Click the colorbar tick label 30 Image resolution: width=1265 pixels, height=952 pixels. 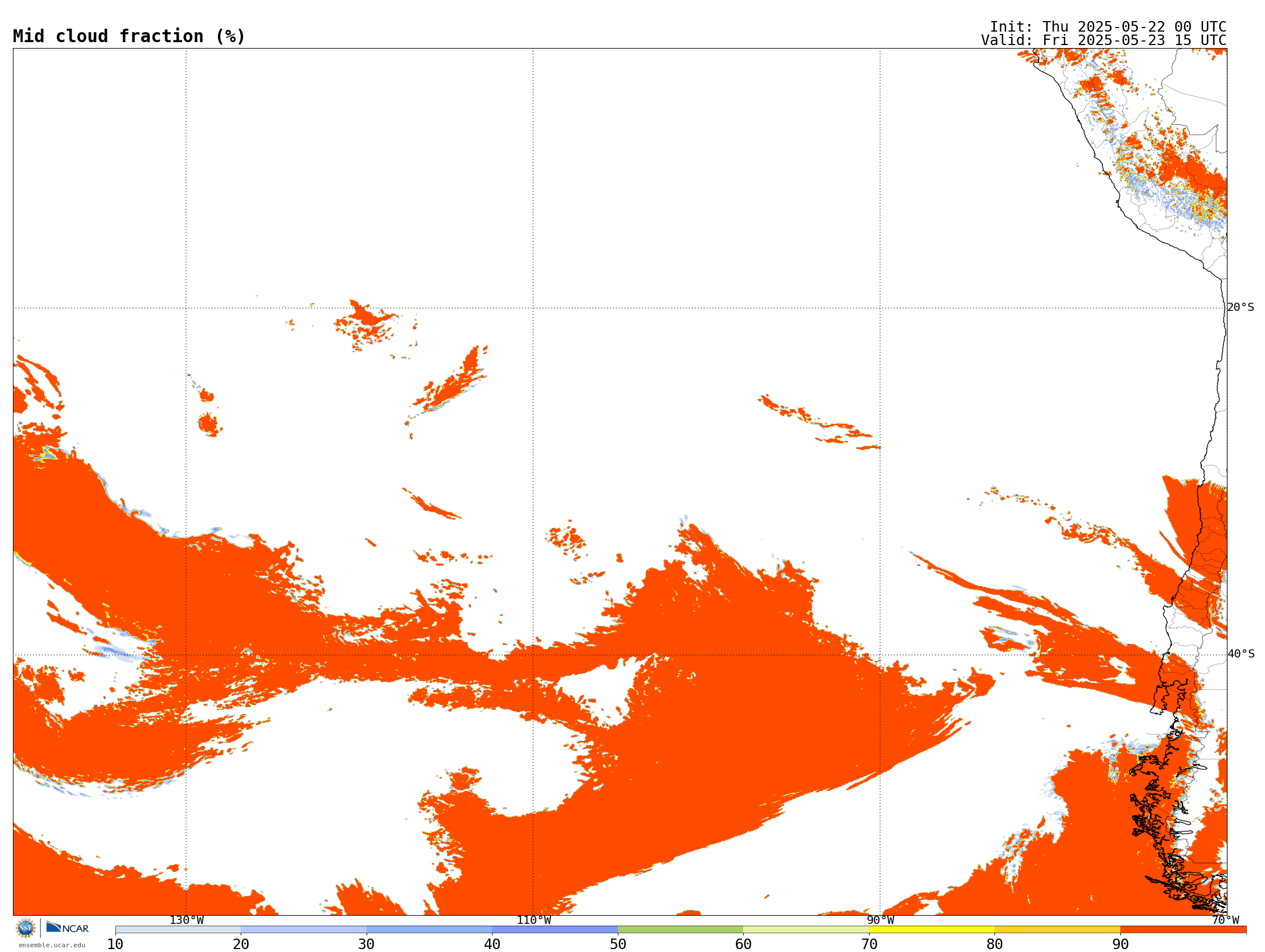367,944
